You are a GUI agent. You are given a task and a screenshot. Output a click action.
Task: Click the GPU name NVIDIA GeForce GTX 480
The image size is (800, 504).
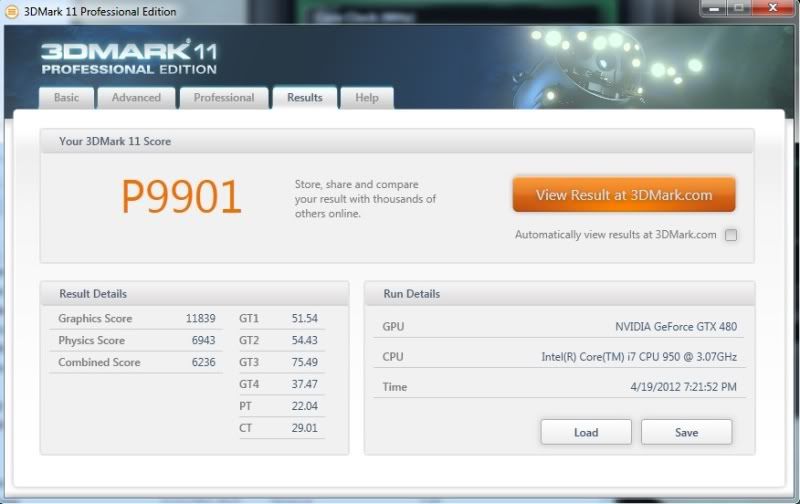(676, 326)
